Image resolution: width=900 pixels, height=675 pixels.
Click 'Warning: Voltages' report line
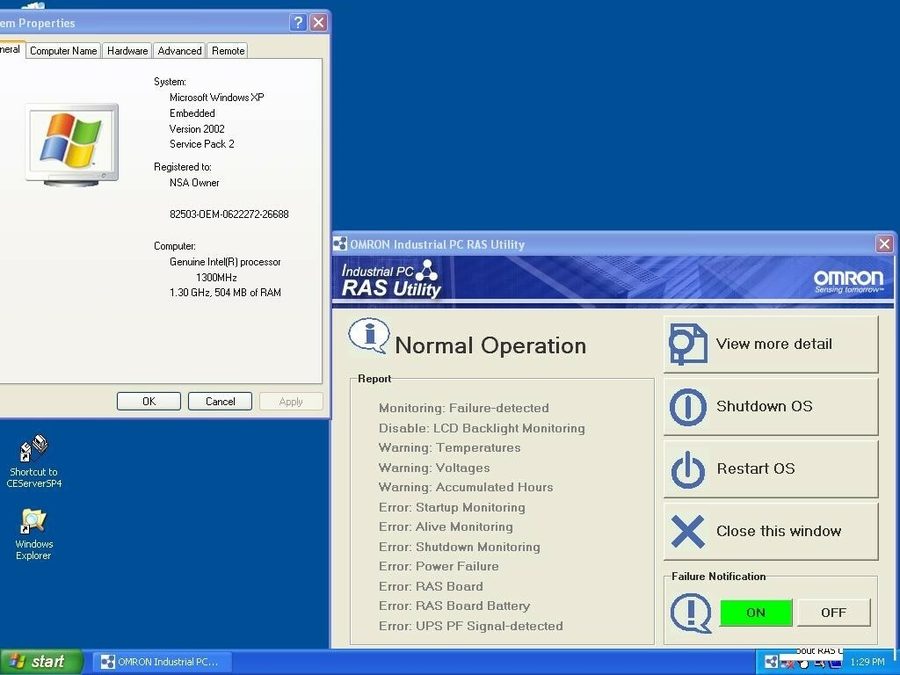[x=434, y=468]
